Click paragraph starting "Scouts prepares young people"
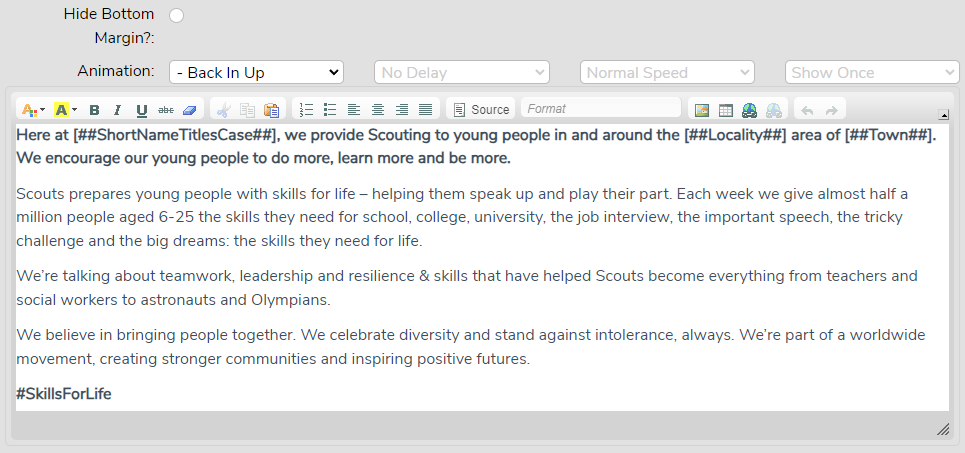The image size is (965, 453). [x=462, y=217]
